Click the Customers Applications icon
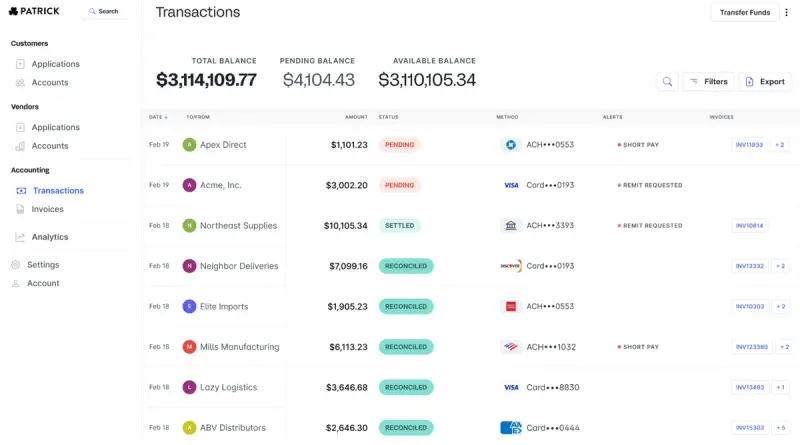The image size is (800, 445). (x=20, y=64)
